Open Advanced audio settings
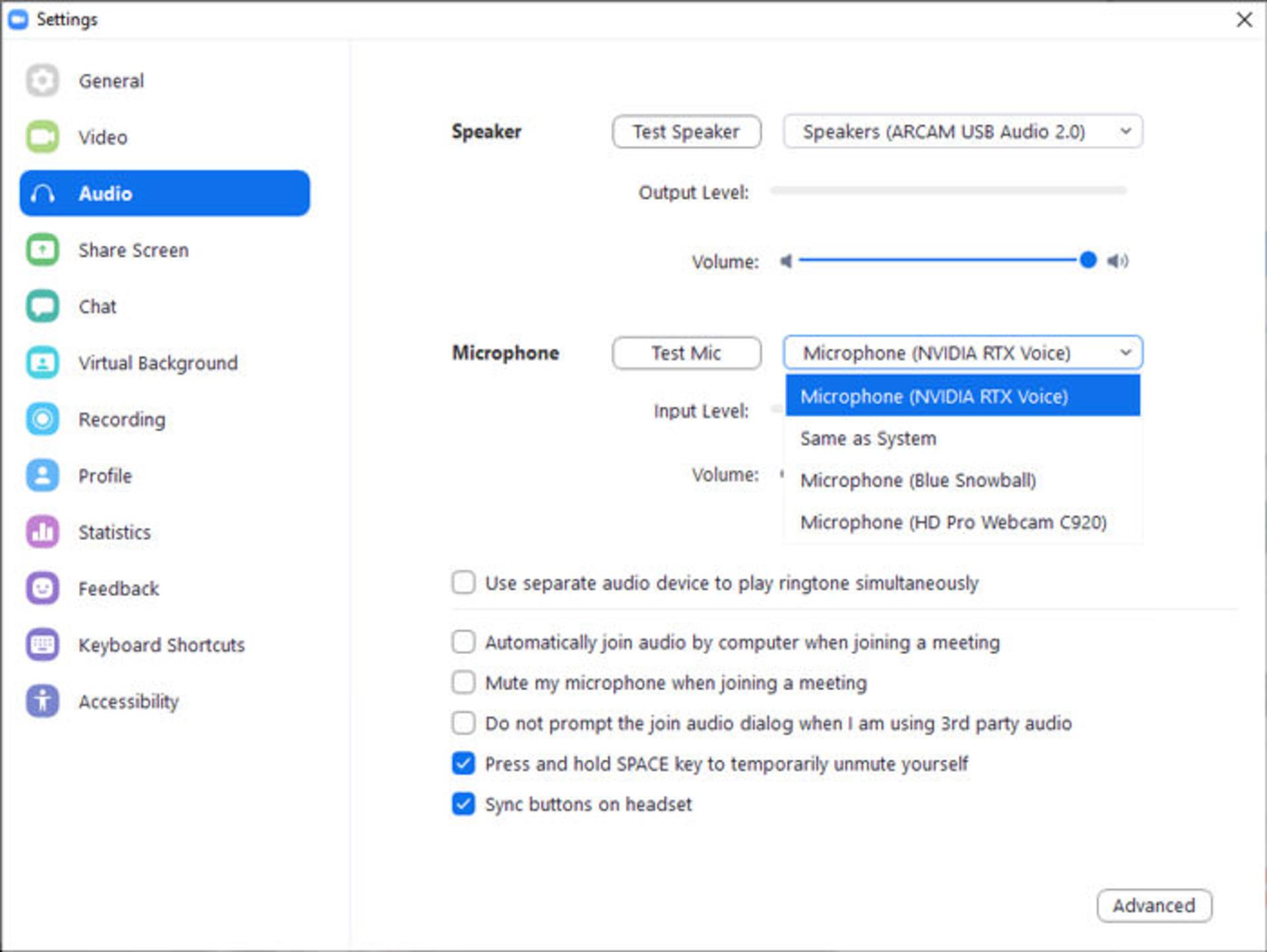The height and width of the screenshot is (952, 1267). point(1154,905)
